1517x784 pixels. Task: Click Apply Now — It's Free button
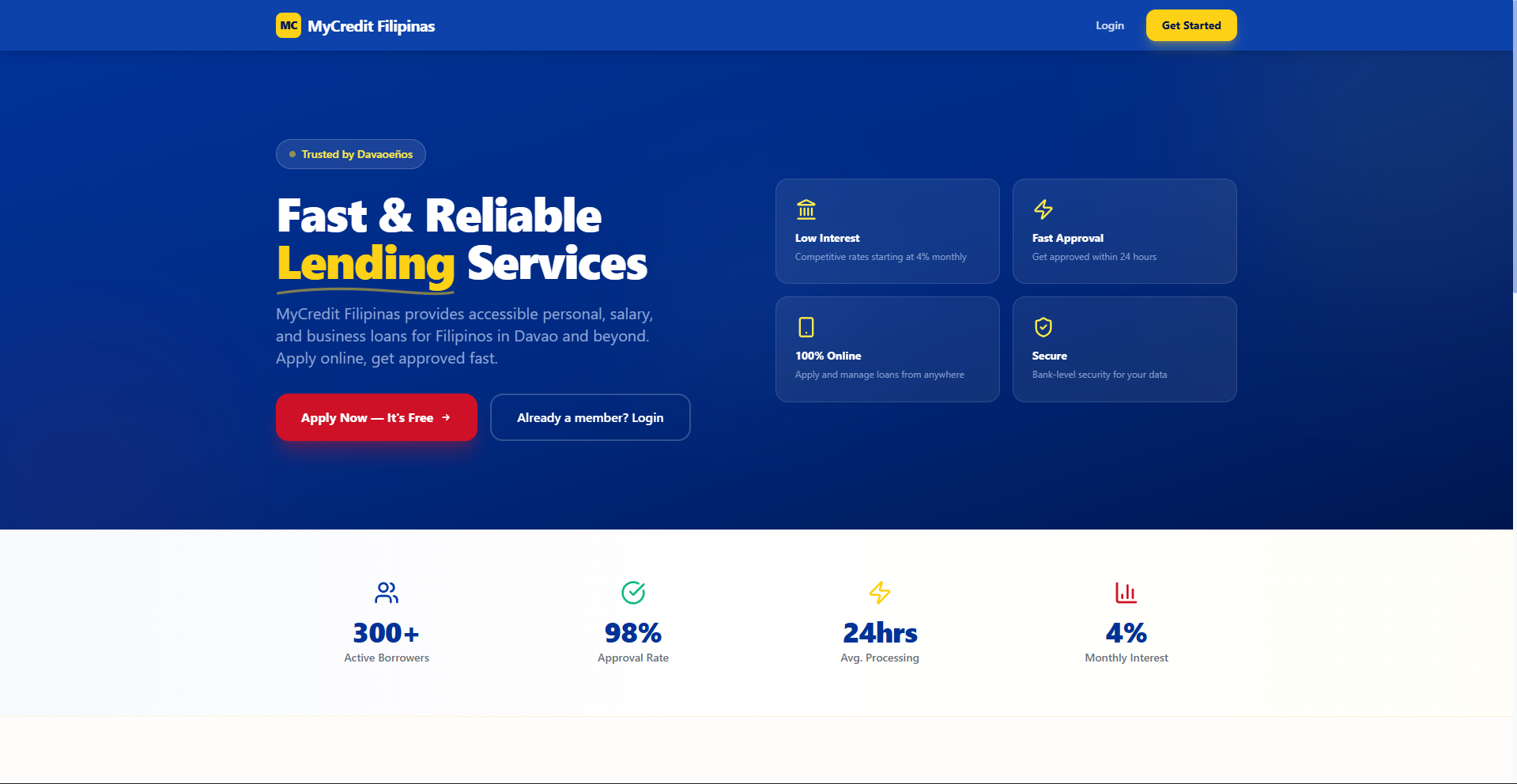point(376,417)
